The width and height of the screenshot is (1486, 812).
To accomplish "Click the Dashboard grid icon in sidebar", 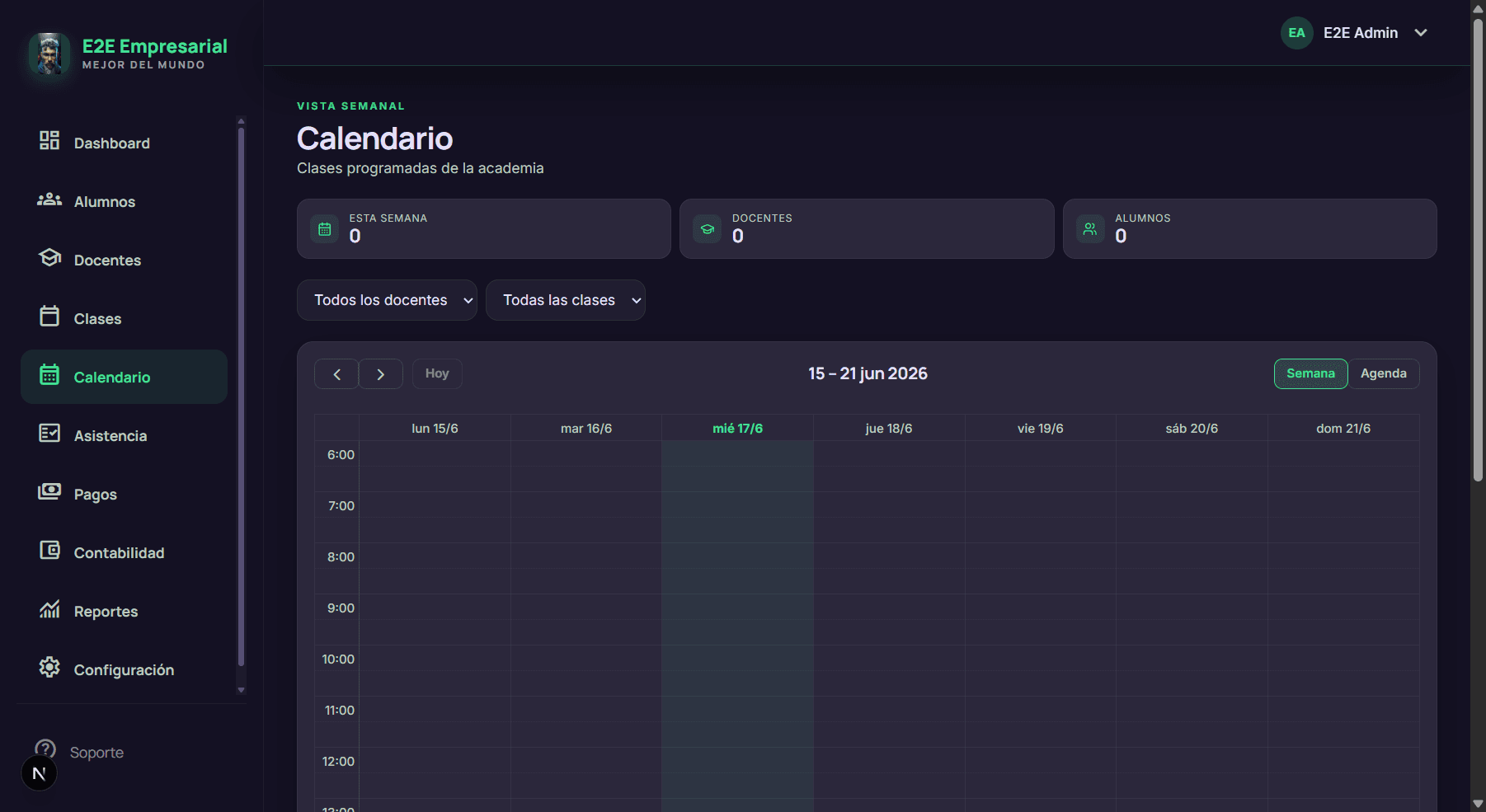I will click(x=49, y=140).
